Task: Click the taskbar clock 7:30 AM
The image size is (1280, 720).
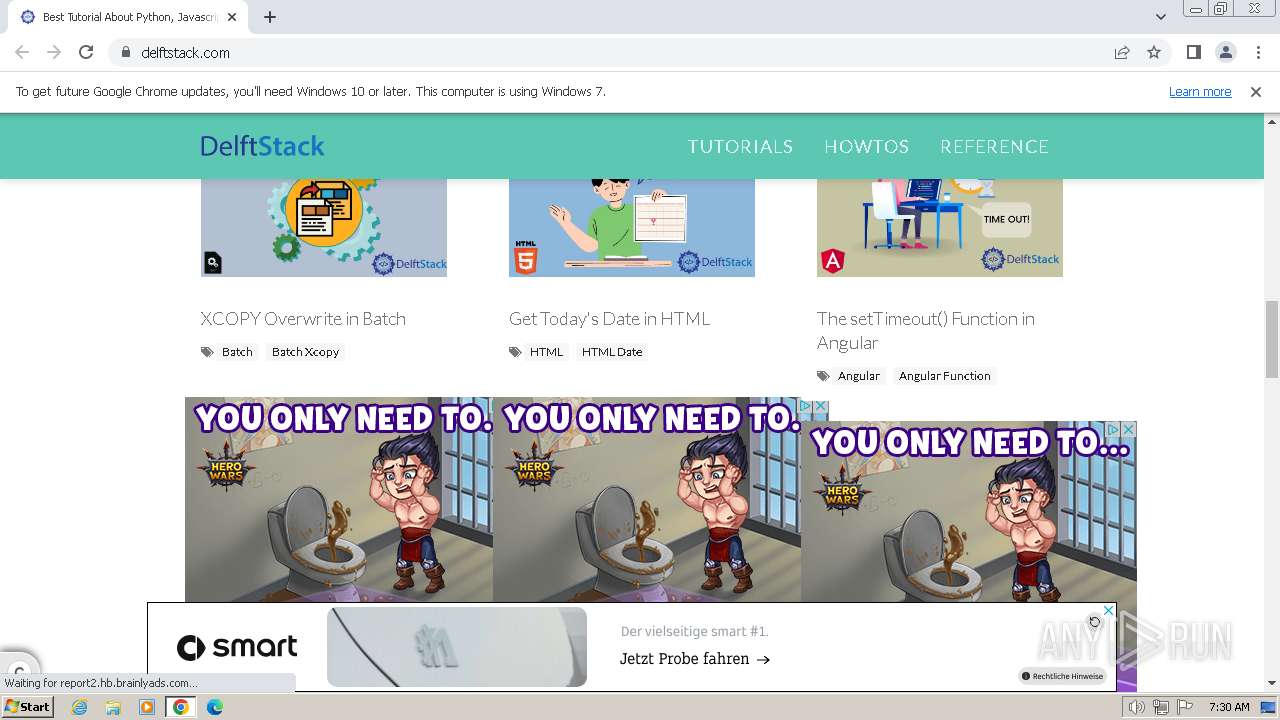Action: (1230, 707)
